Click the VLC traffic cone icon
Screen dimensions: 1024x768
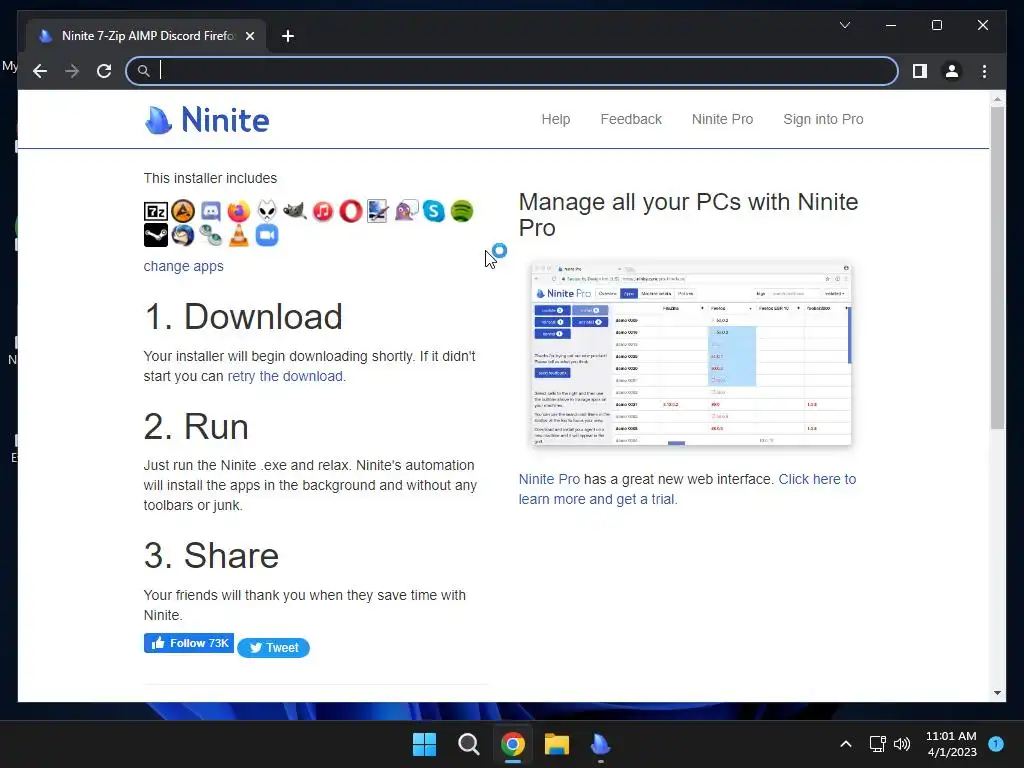coord(238,235)
